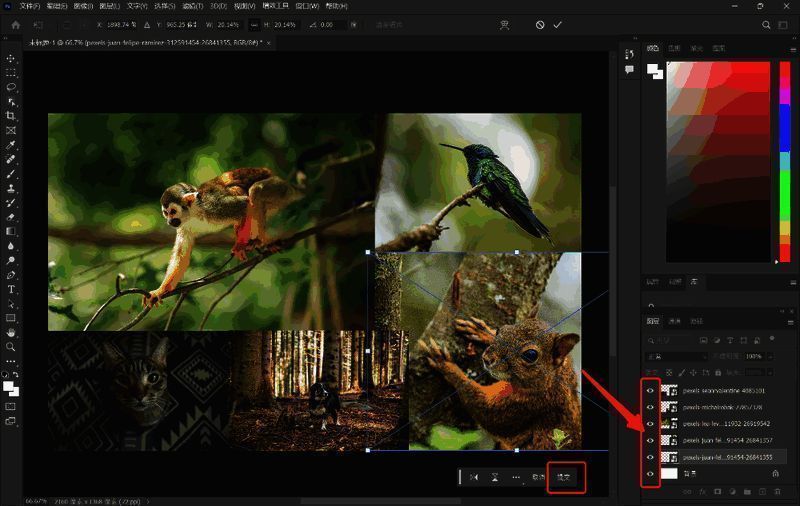The width and height of the screenshot is (800, 506).
Task: Hide the pexels-sean-valentine layer
Action: (x=651, y=391)
